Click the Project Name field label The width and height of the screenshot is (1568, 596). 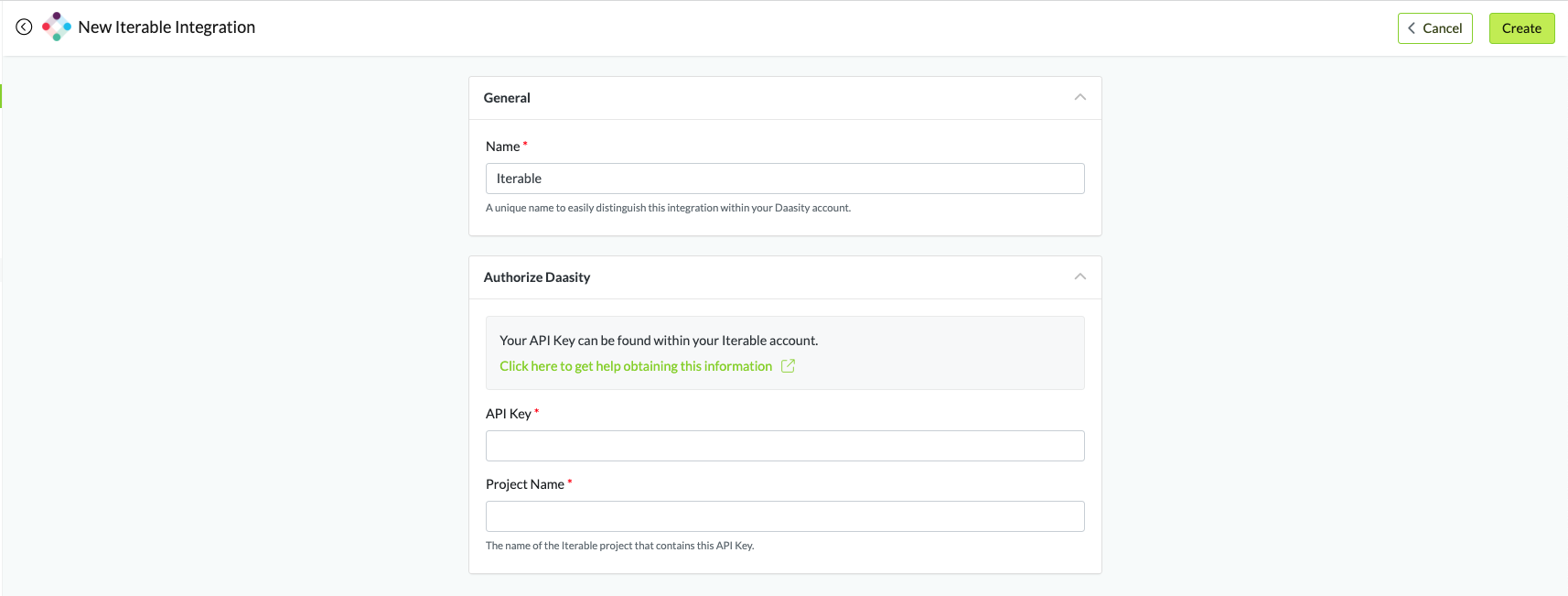(524, 484)
